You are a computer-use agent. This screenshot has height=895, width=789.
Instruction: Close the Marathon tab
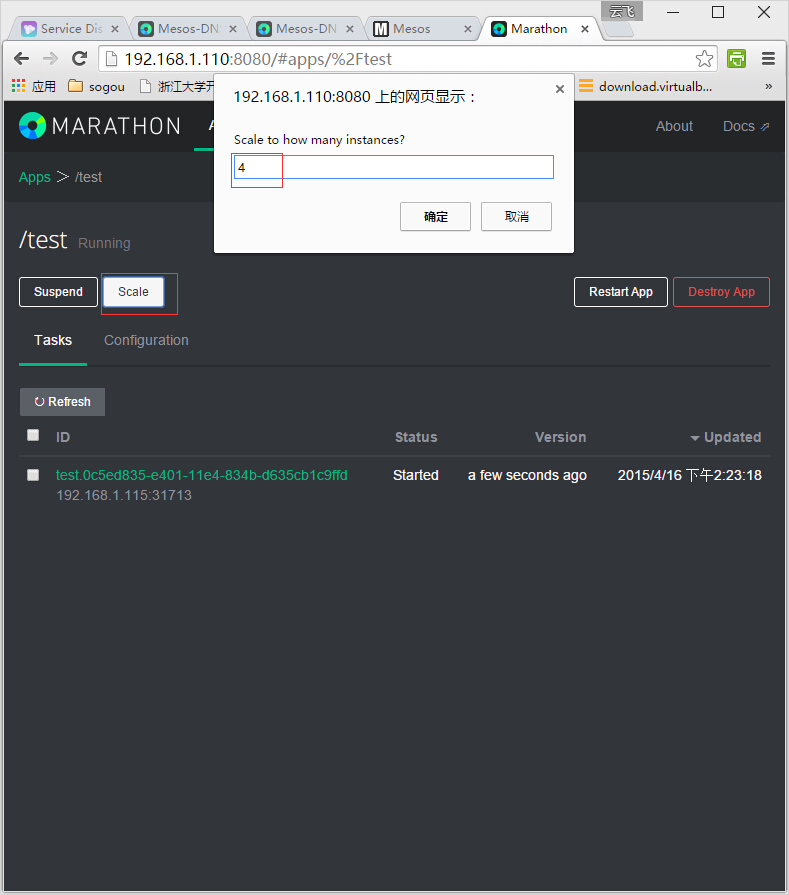click(x=585, y=29)
